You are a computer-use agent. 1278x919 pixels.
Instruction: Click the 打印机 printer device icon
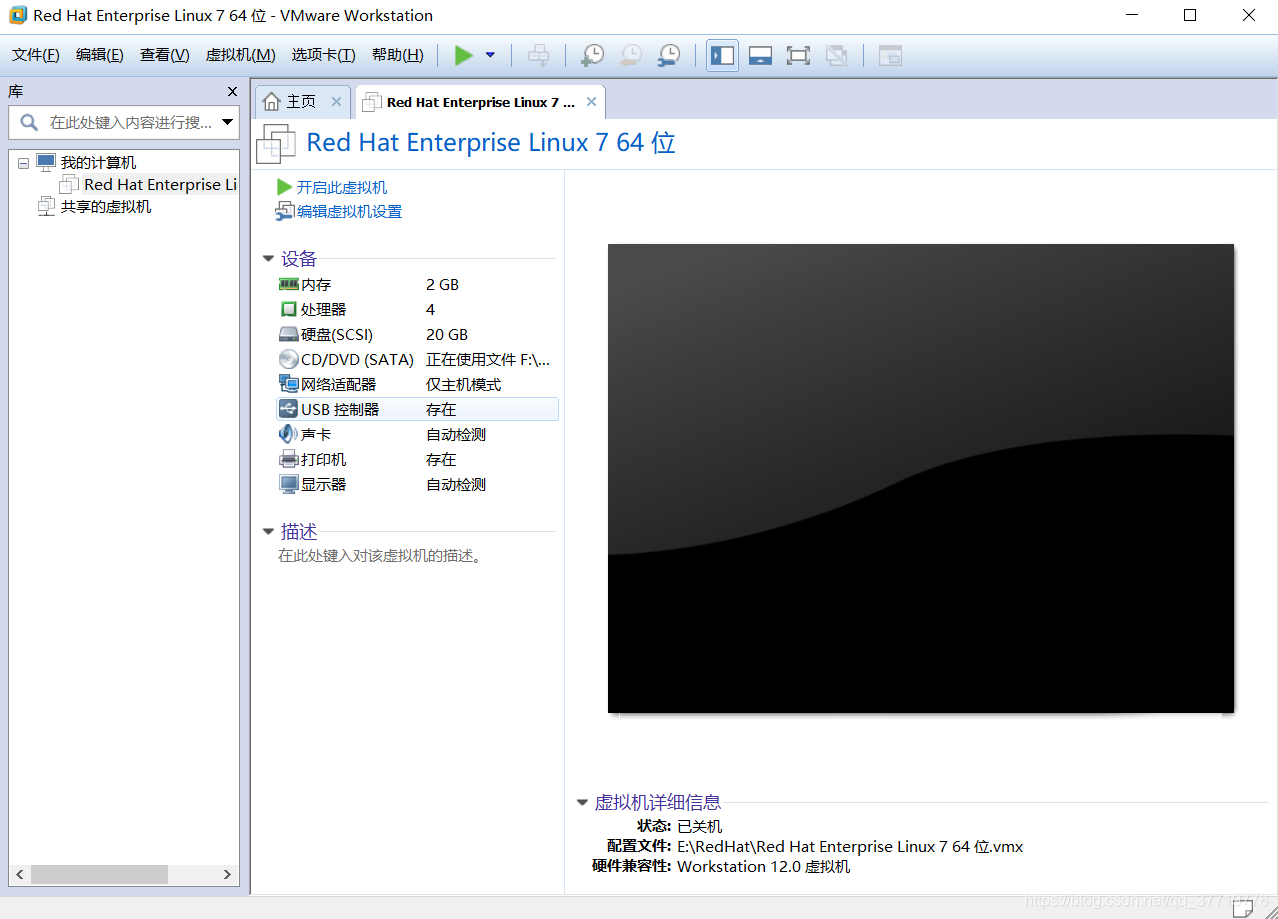pyautogui.click(x=289, y=459)
